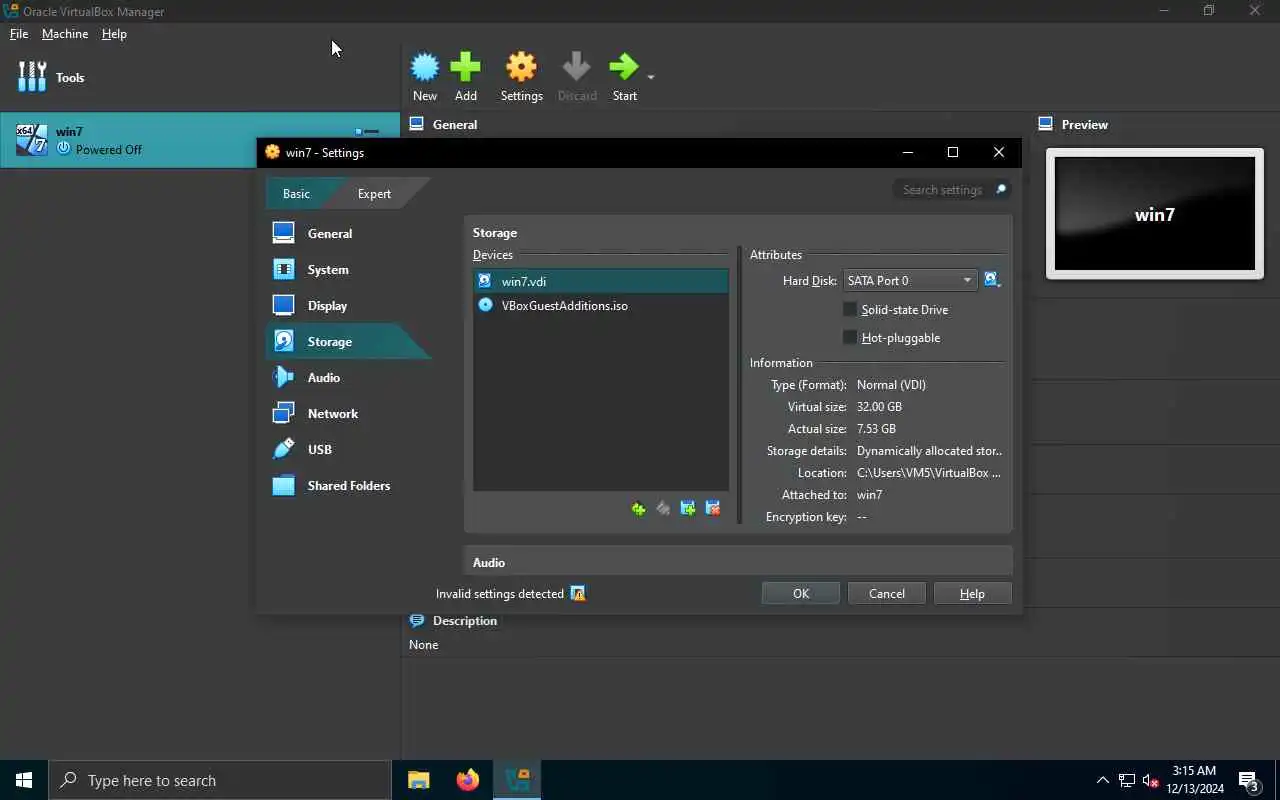Open the Help menu
Screen dimensions: 1280x800
click(x=114, y=33)
